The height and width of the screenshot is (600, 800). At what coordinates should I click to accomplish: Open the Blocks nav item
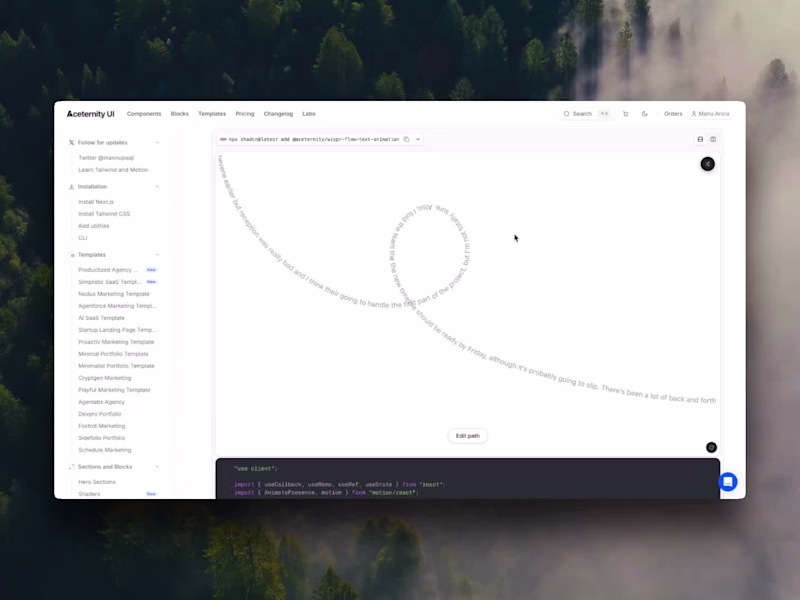click(180, 114)
